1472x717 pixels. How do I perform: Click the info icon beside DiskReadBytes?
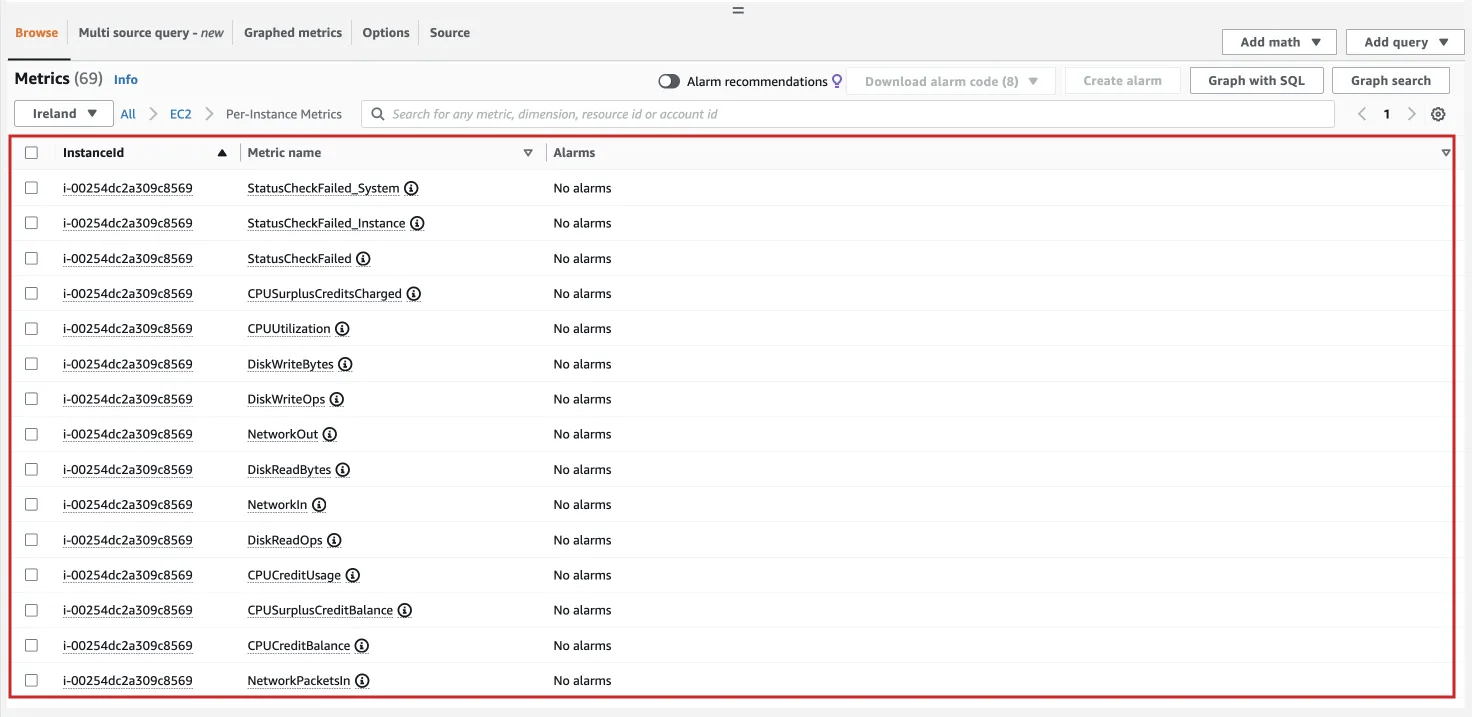click(342, 469)
